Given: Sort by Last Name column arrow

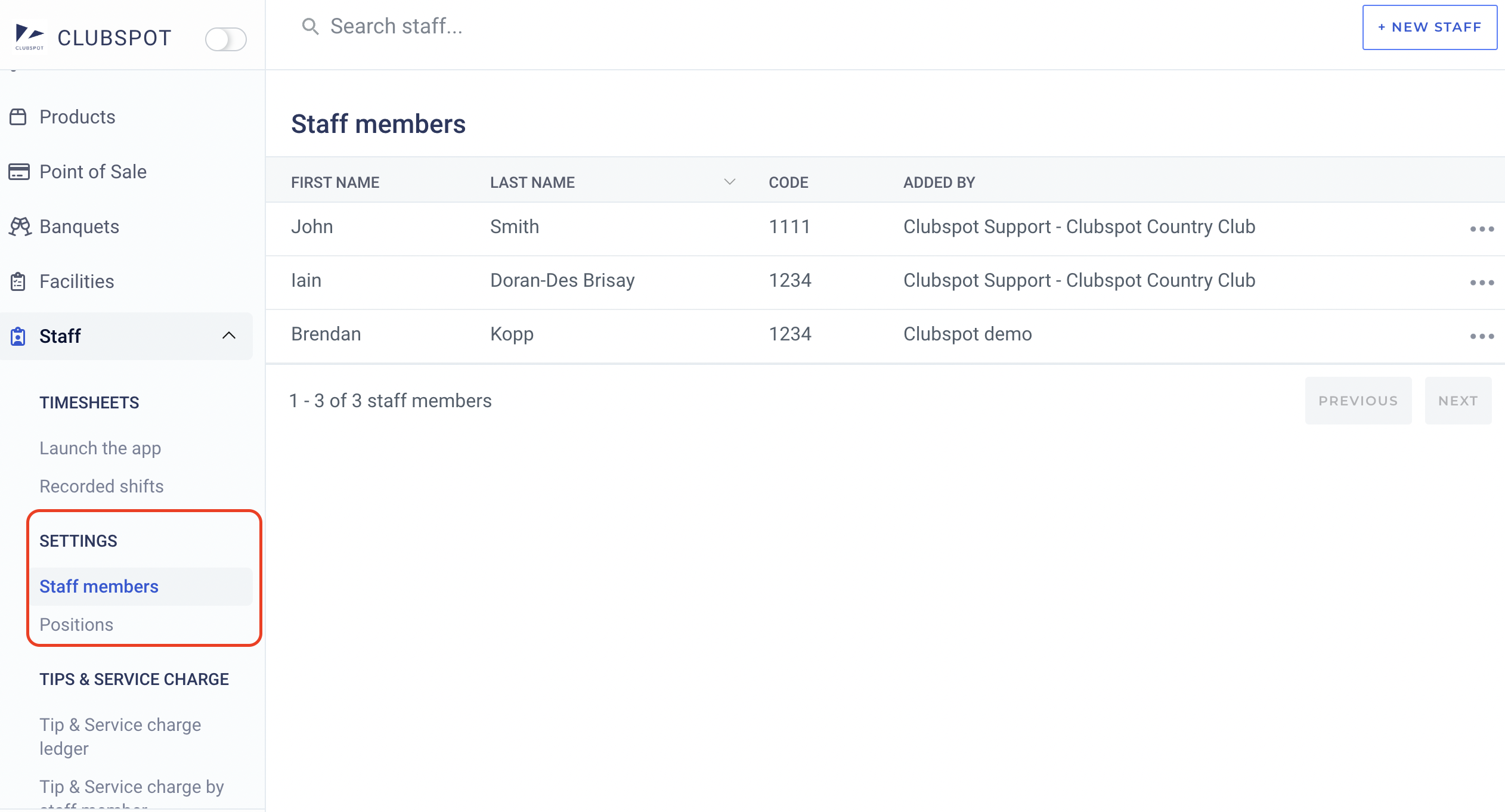Looking at the screenshot, I should pyautogui.click(x=729, y=182).
